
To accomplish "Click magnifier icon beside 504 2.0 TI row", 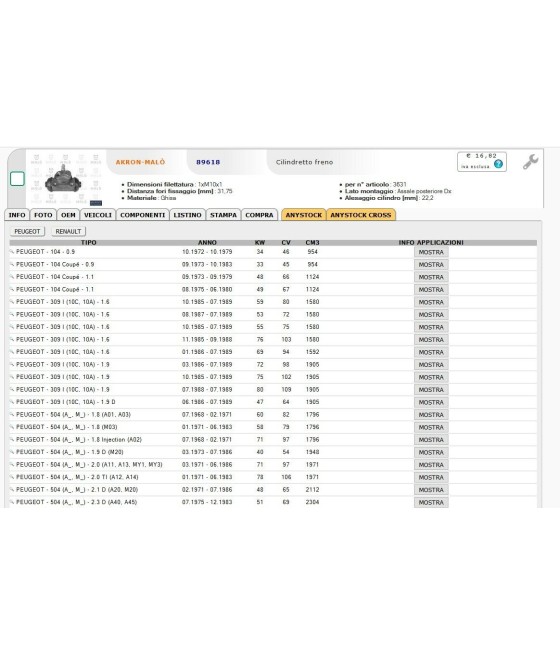I will pyautogui.click(x=12, y=477).
